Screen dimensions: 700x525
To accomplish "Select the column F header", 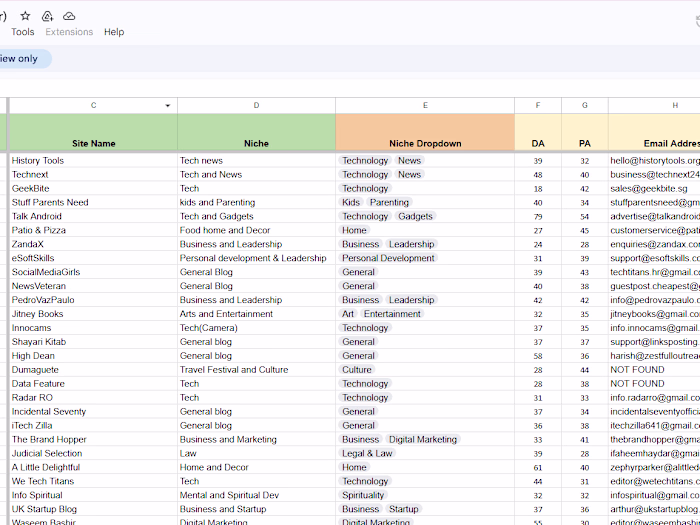I will point(538,105).
